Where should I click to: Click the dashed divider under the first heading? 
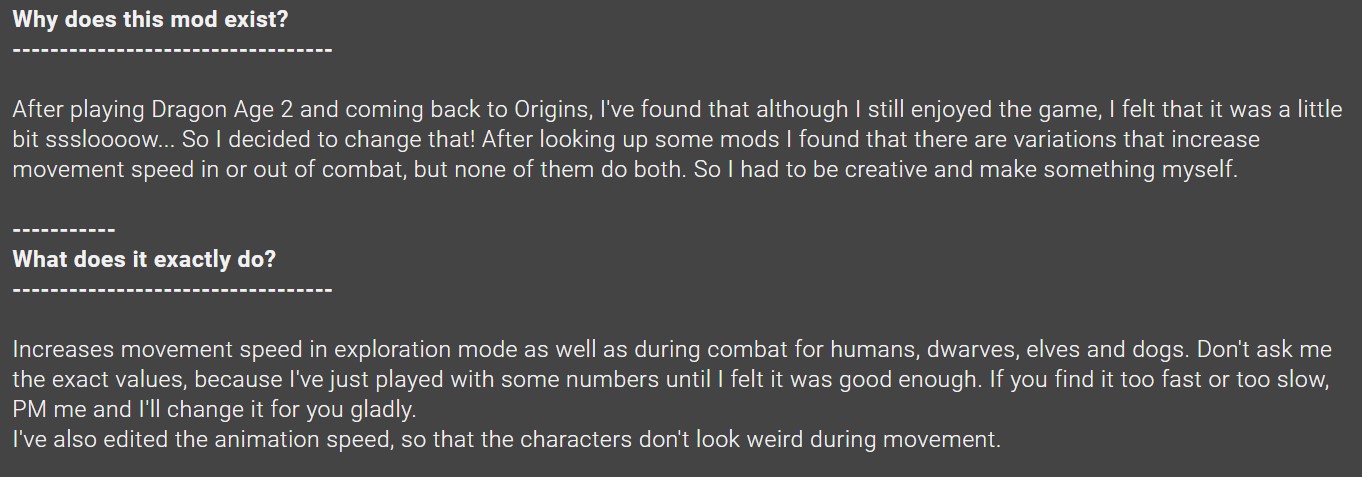point(172,49)
